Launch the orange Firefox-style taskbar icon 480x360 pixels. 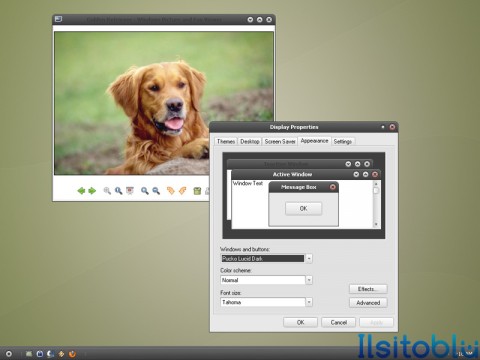(72, 354)
